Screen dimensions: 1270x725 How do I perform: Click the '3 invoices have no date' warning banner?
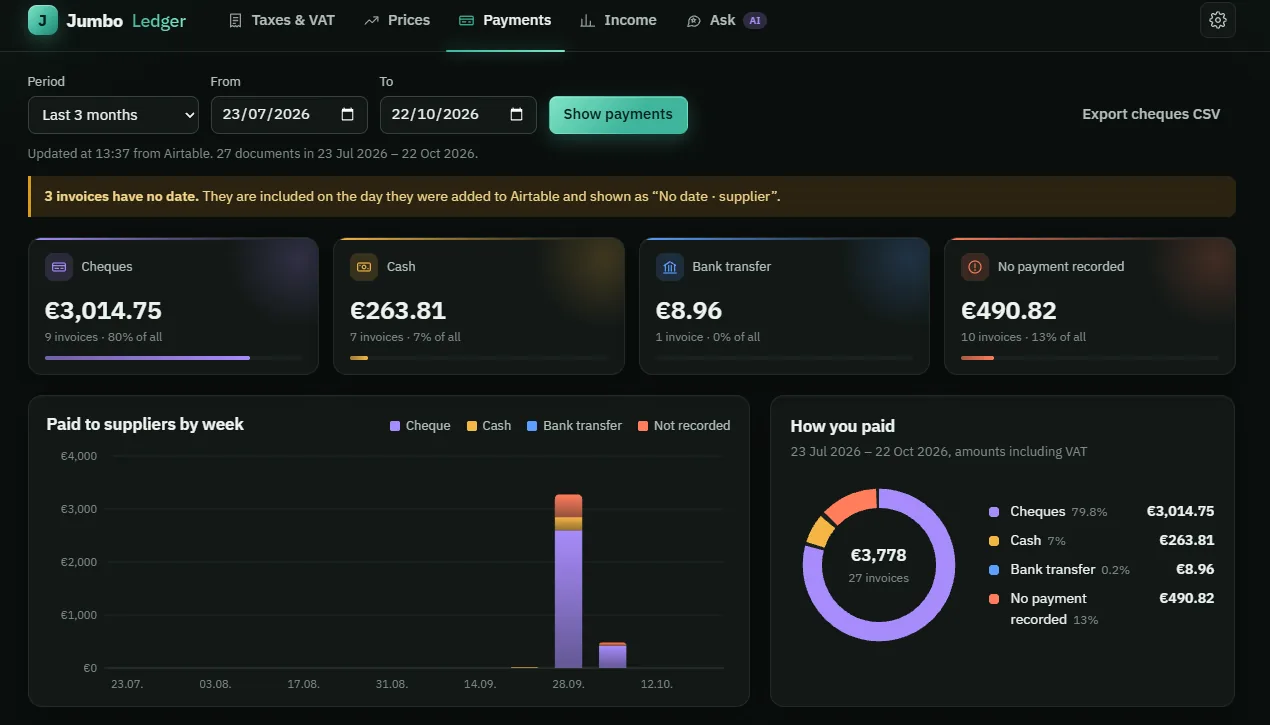click(x=632, y=196)
